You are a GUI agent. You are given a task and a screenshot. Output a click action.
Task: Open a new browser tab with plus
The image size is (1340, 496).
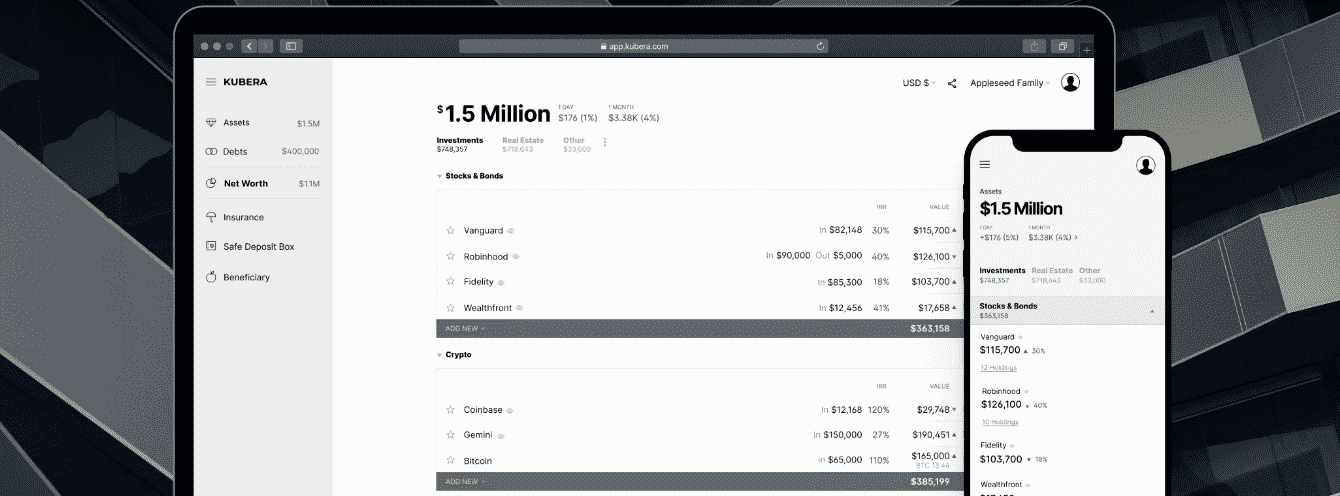click(x=1087, y=49)
